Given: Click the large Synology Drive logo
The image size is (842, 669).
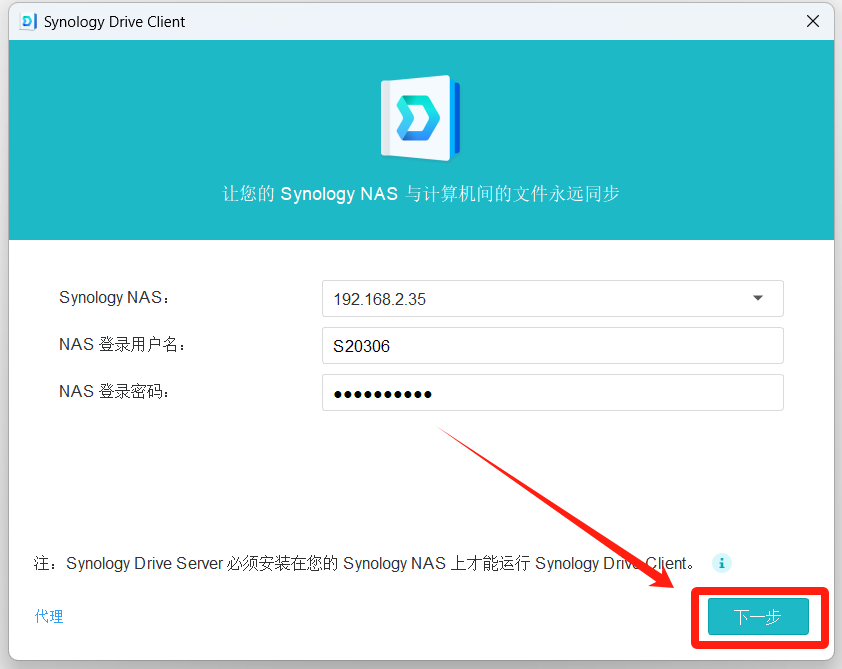Looking at the screenshot, I should click(420, 118).
